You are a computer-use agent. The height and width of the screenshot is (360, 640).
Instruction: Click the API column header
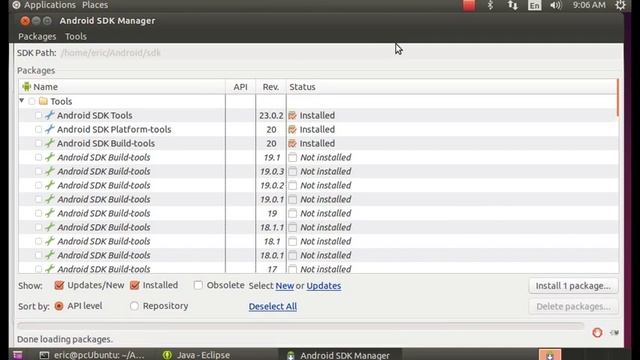240,87
